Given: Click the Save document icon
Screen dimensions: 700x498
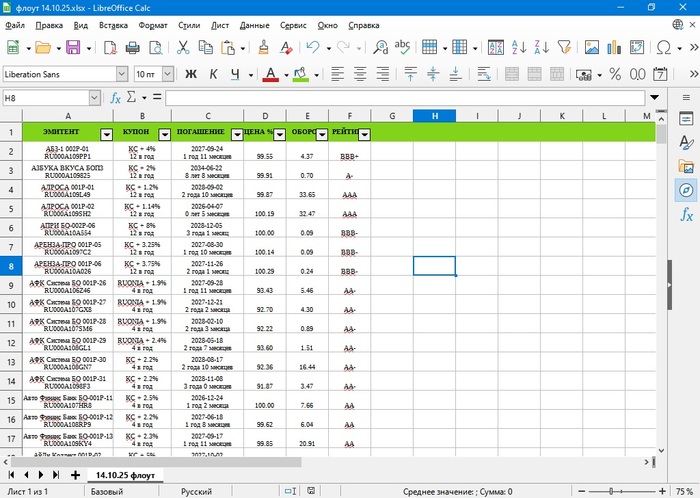Looking at the screenshot, I should (72, 47).
